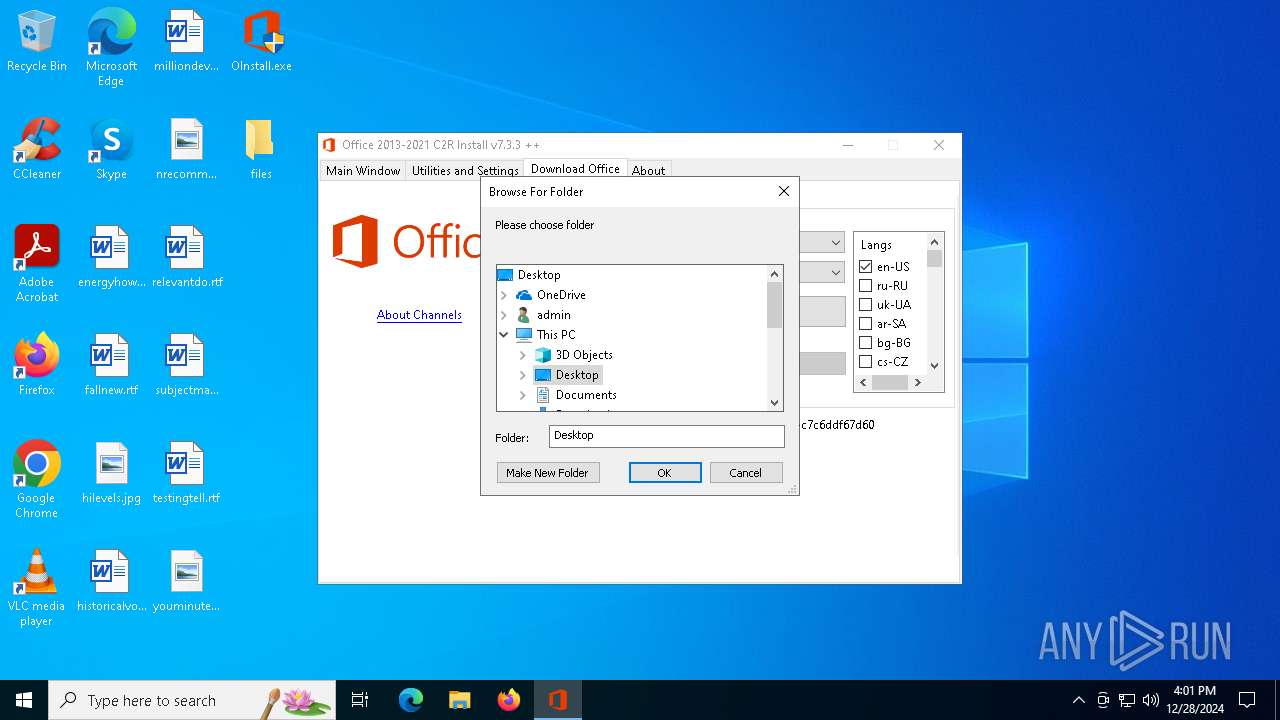Viewport: 1280px width, 720px height.
Task: Check the ar-SA language checkbox
Action: [866, 324]
